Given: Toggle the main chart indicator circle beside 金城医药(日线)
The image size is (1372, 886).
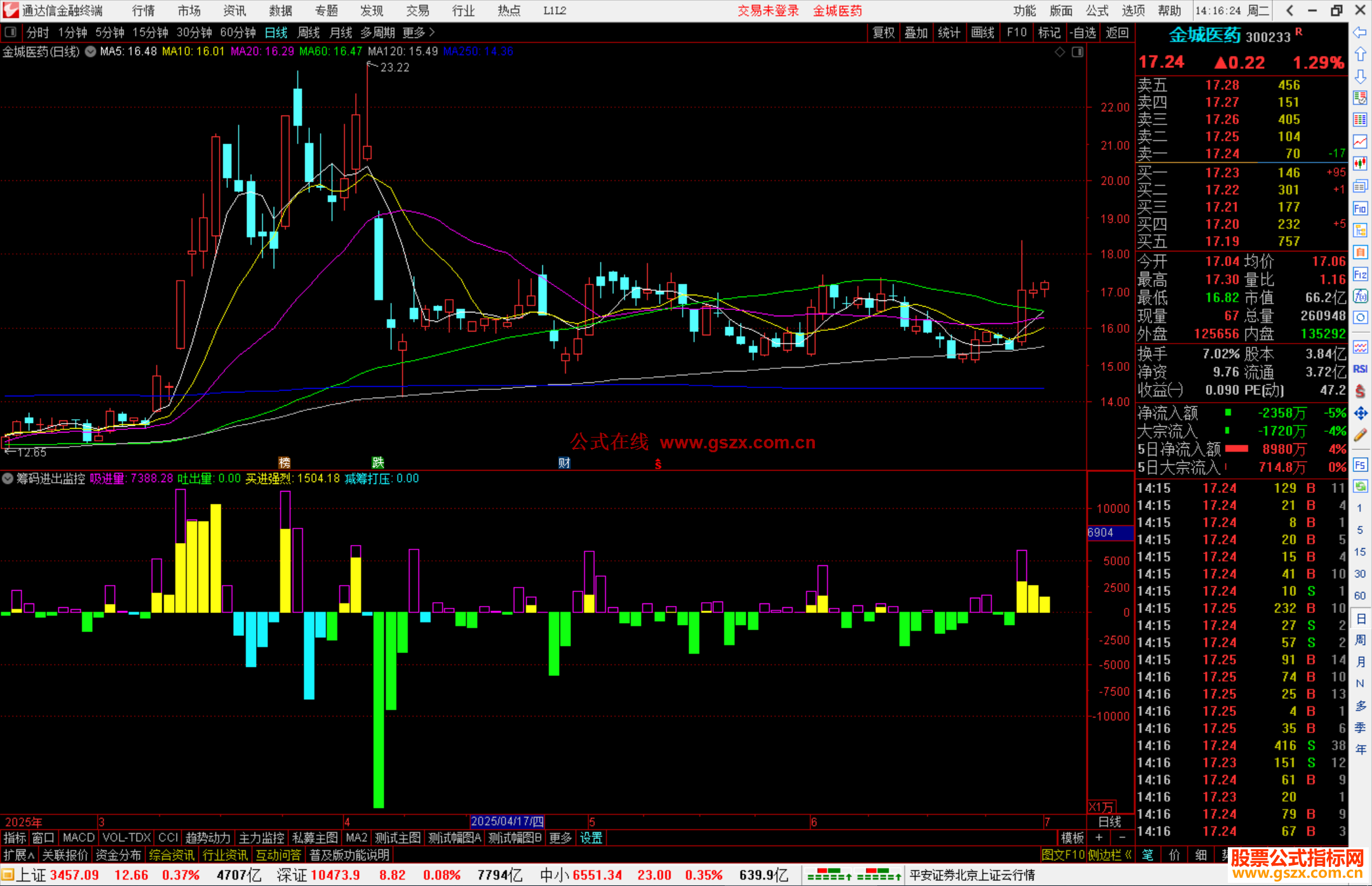Looking at the screenshot, I should (x=90, y=51).
